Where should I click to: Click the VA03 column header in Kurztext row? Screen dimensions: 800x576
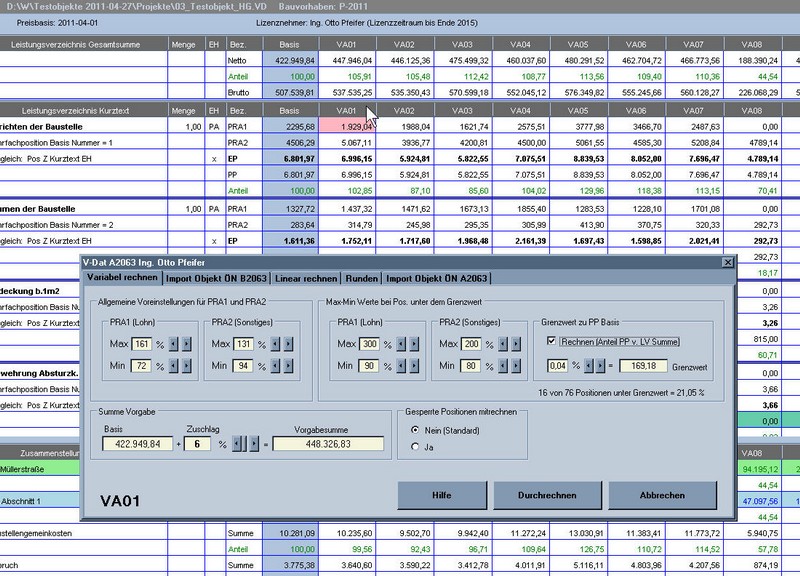462,110
